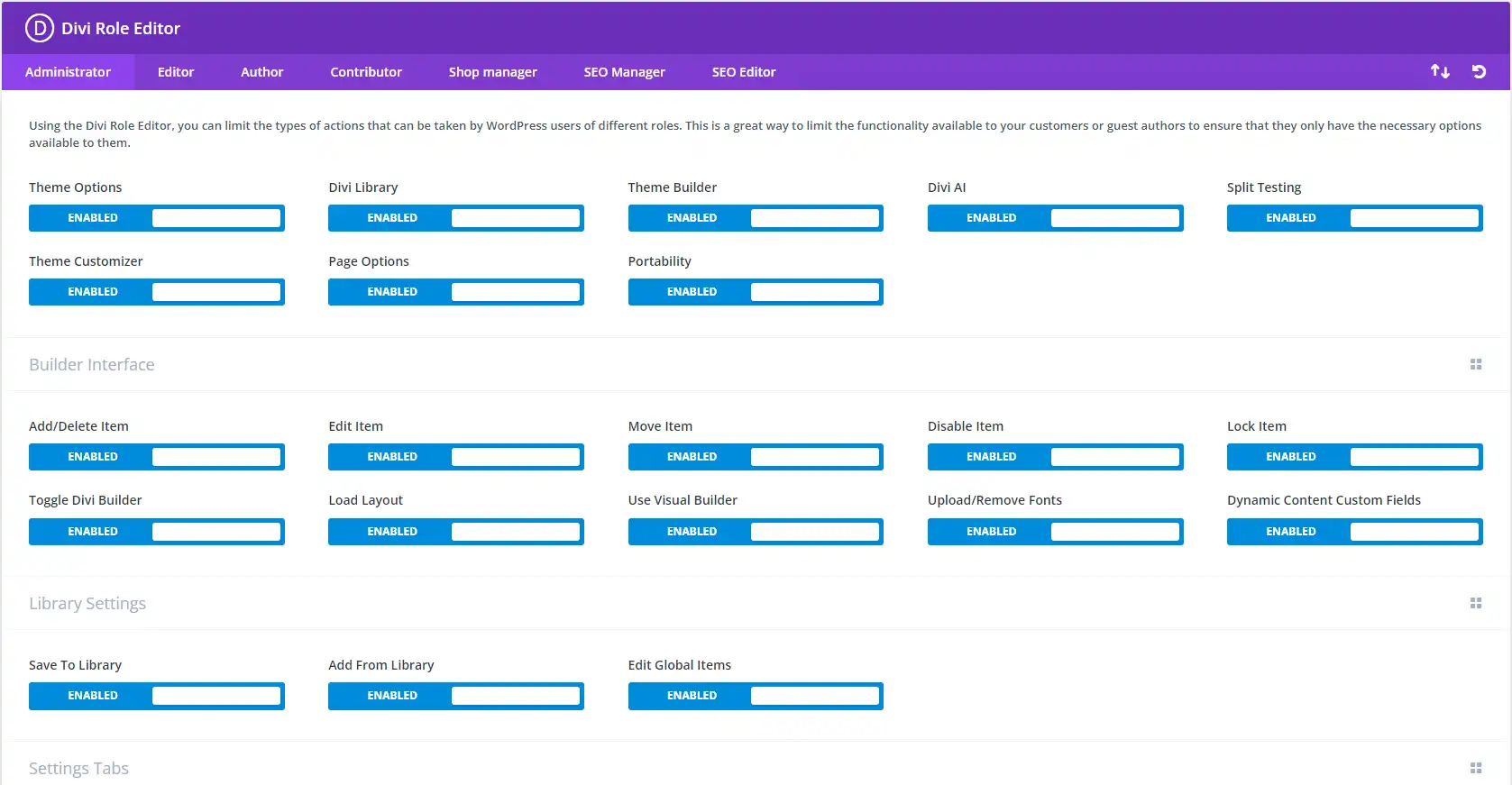Click the import/export portability arrows icon

pos(1440,71)
